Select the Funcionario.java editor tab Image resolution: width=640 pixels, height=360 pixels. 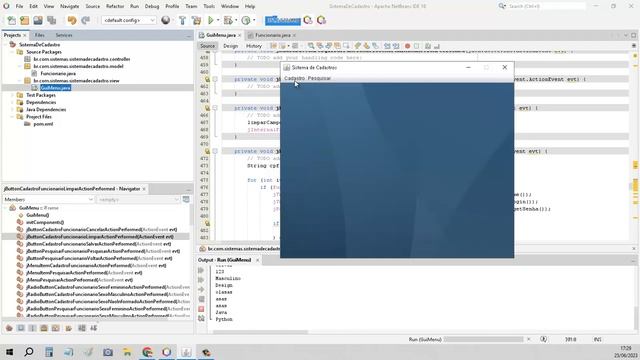tap(272, 35)
